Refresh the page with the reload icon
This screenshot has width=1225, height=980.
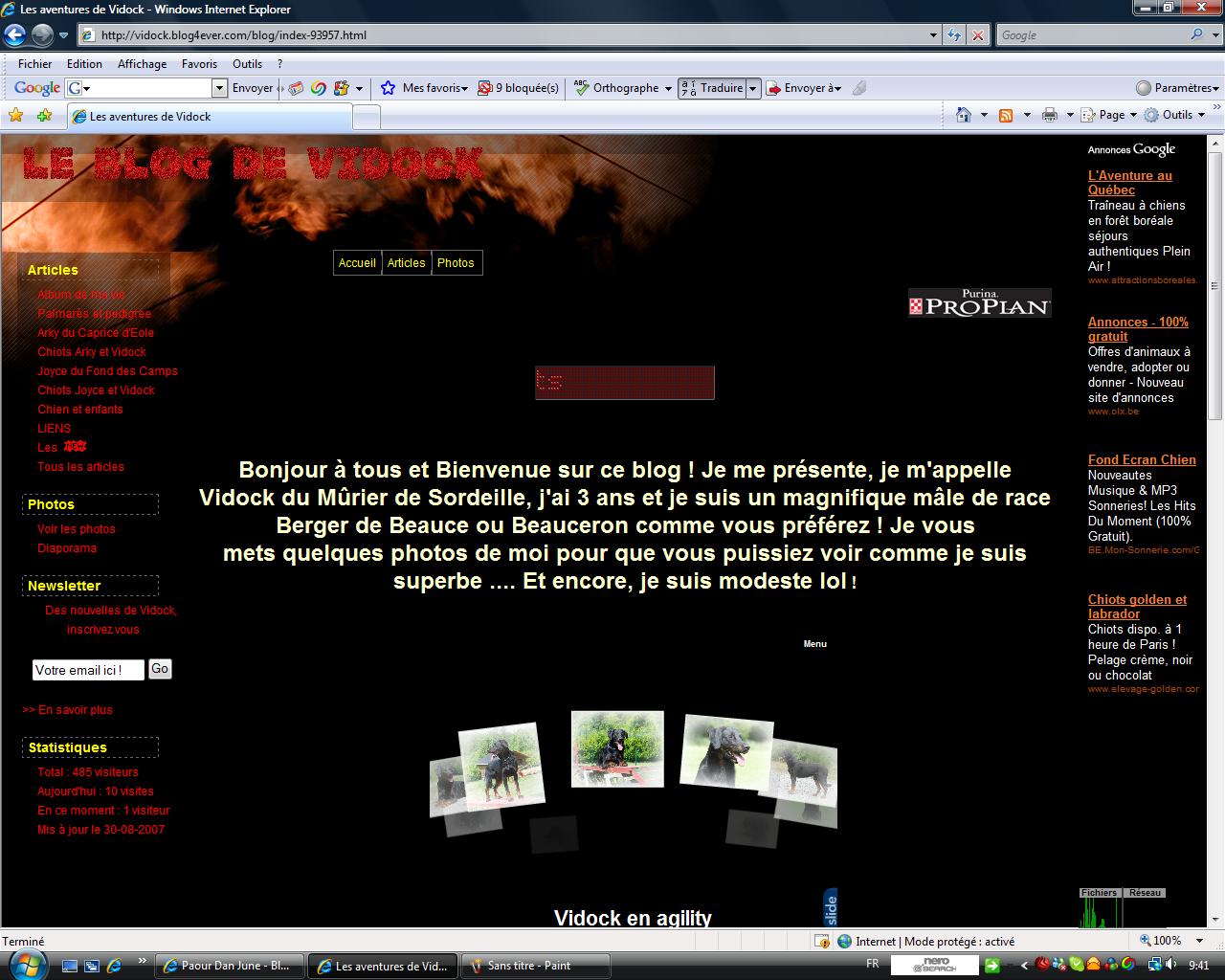coord(954,35)
